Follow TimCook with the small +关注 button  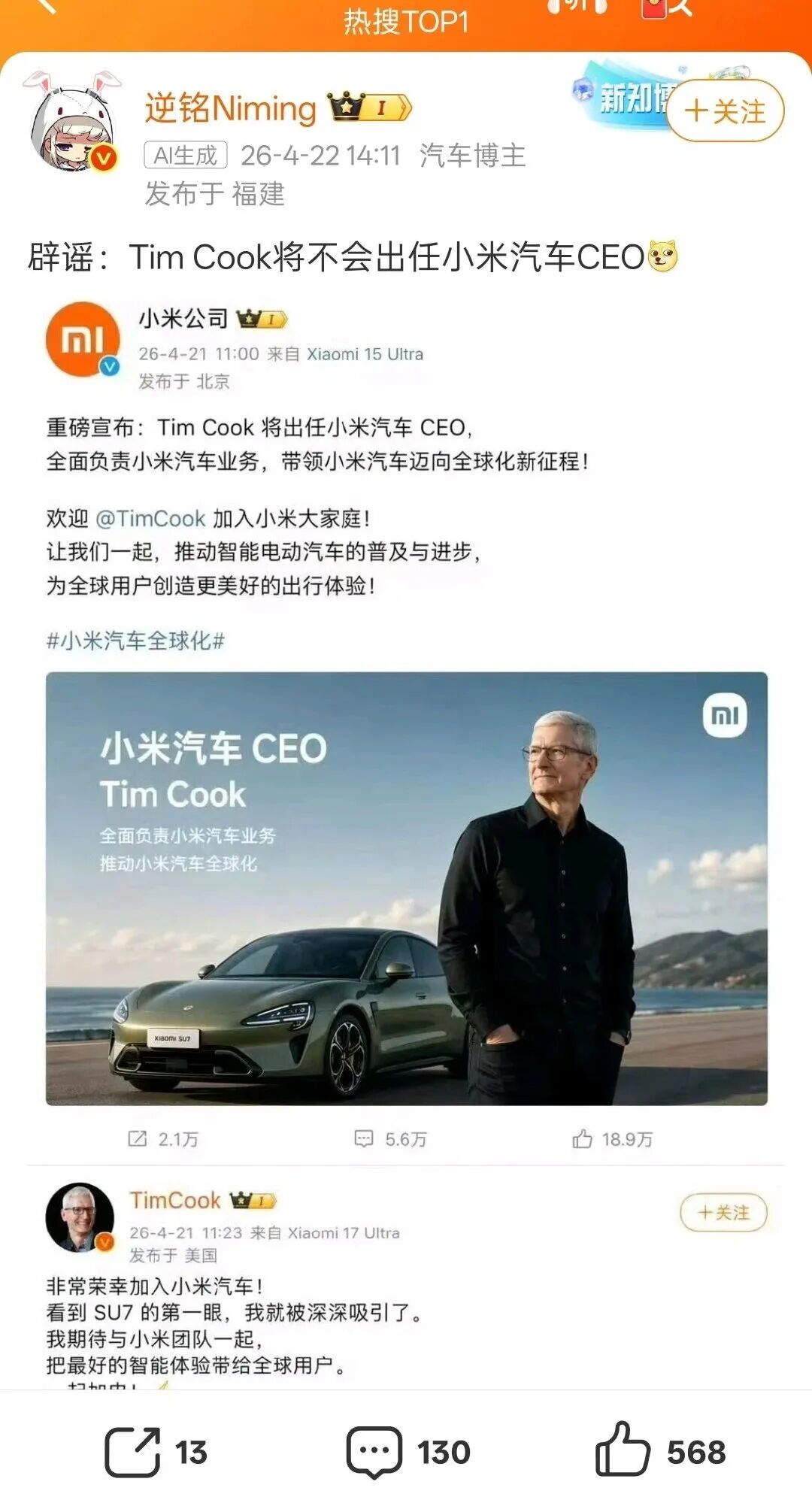[x=723, y=1212]
